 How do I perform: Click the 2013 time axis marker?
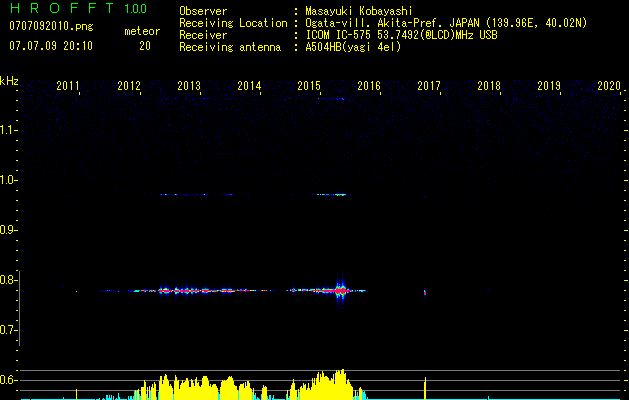click(189, 86)
